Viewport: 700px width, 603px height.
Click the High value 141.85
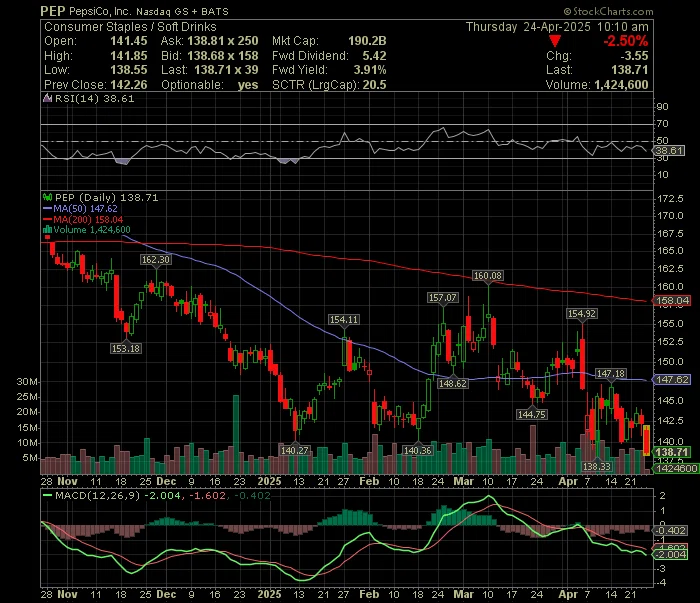click(129, 55)
